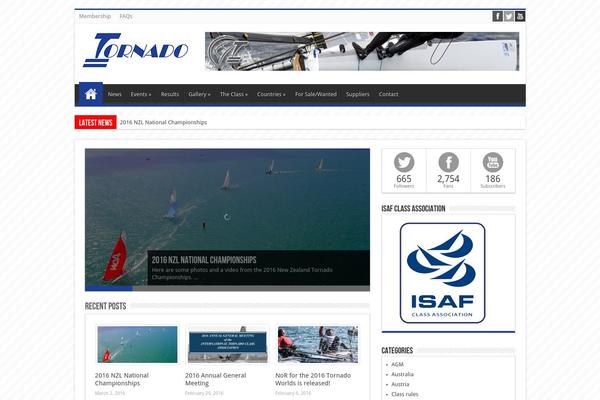Open the FAQs link
This screenshot has height=400, width=600.
pyautogui.click(x=126, y=16)
